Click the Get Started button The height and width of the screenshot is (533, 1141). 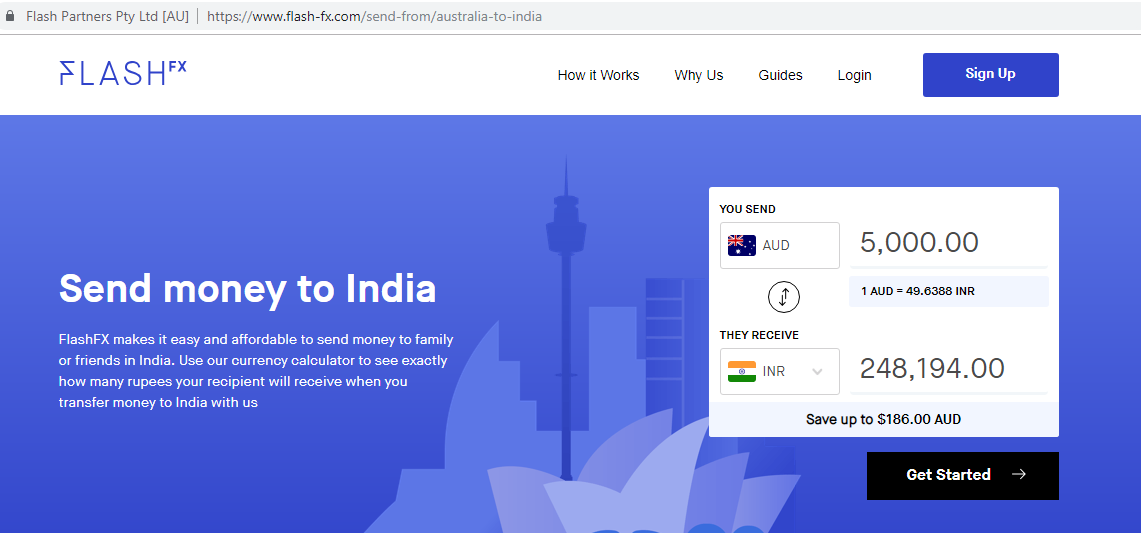tap(962, 475)
